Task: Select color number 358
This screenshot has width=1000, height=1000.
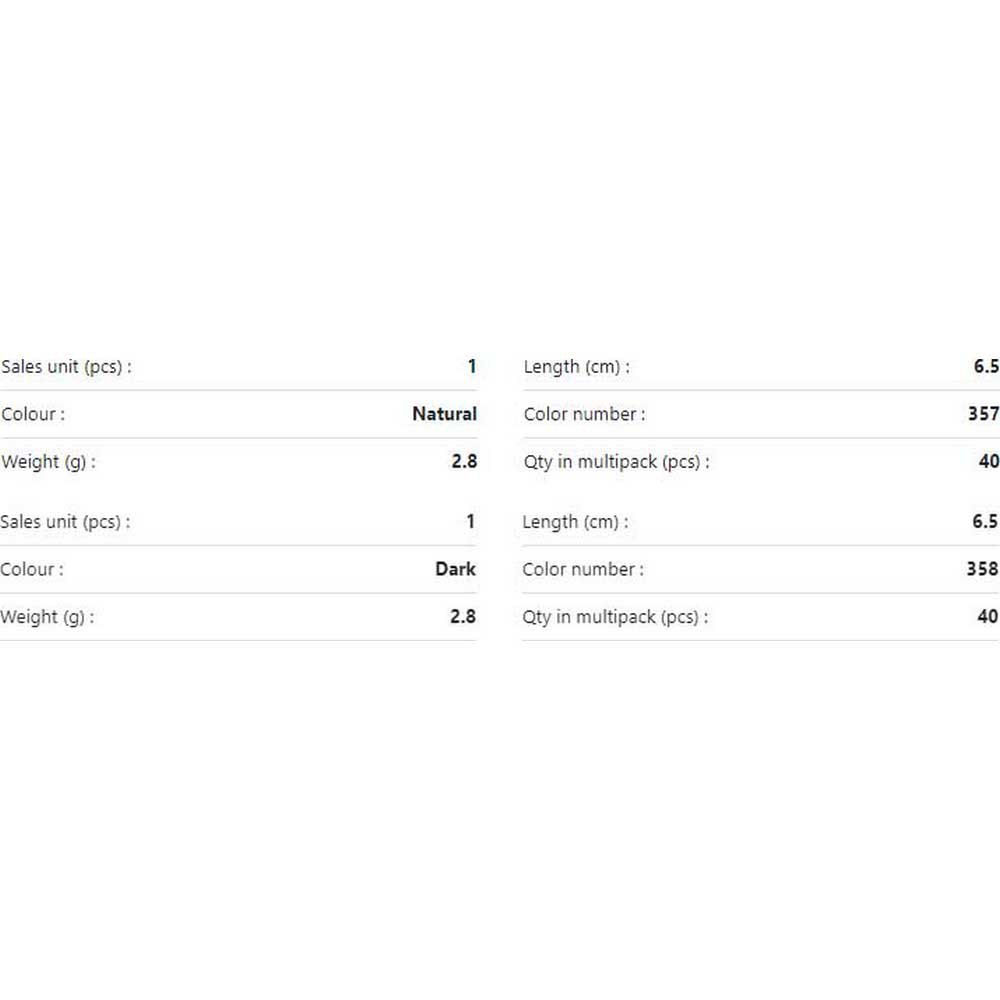Action: click(x=982, y=569)
